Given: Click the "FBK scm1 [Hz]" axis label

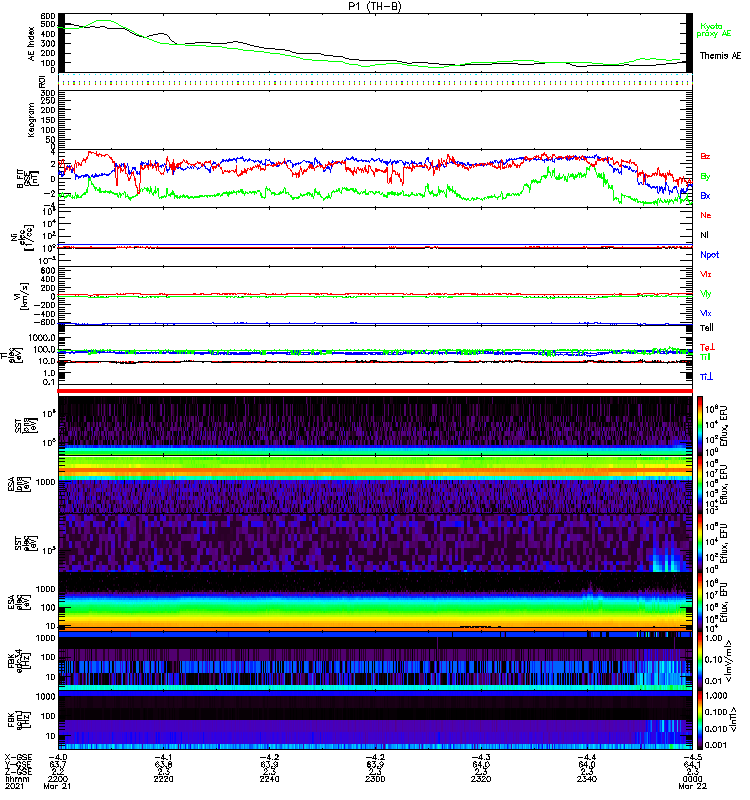Looking at the screenshot, I should tap(19, 718).
